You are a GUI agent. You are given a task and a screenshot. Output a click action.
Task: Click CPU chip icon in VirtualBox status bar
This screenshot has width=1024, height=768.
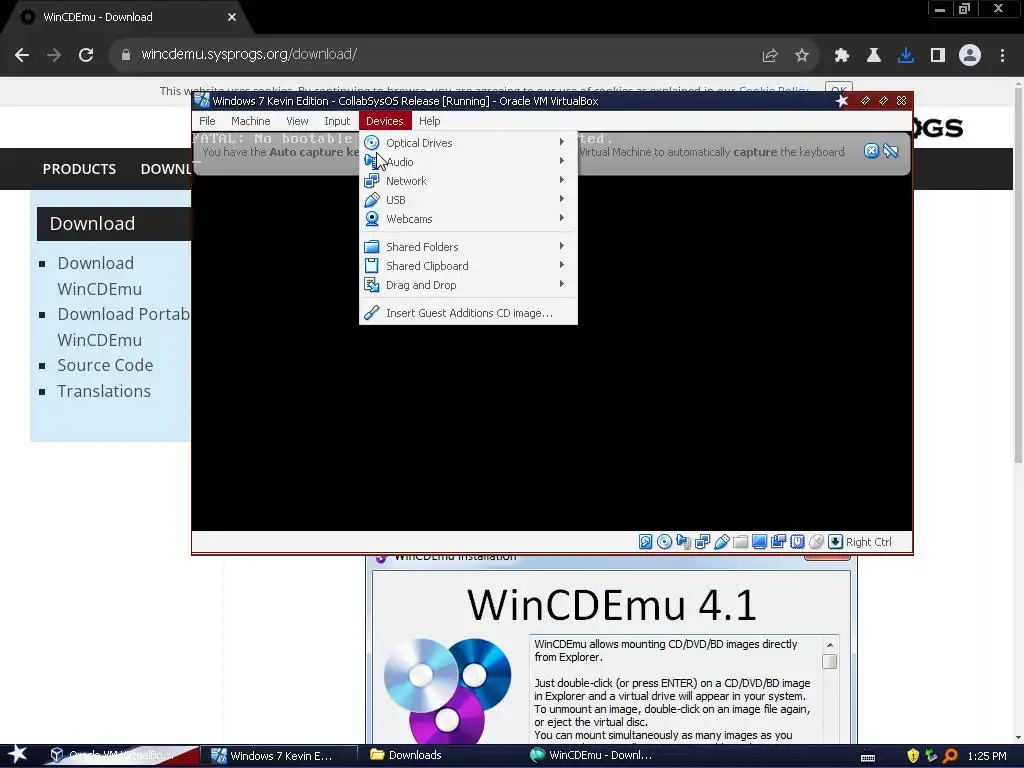coord(797,541)
